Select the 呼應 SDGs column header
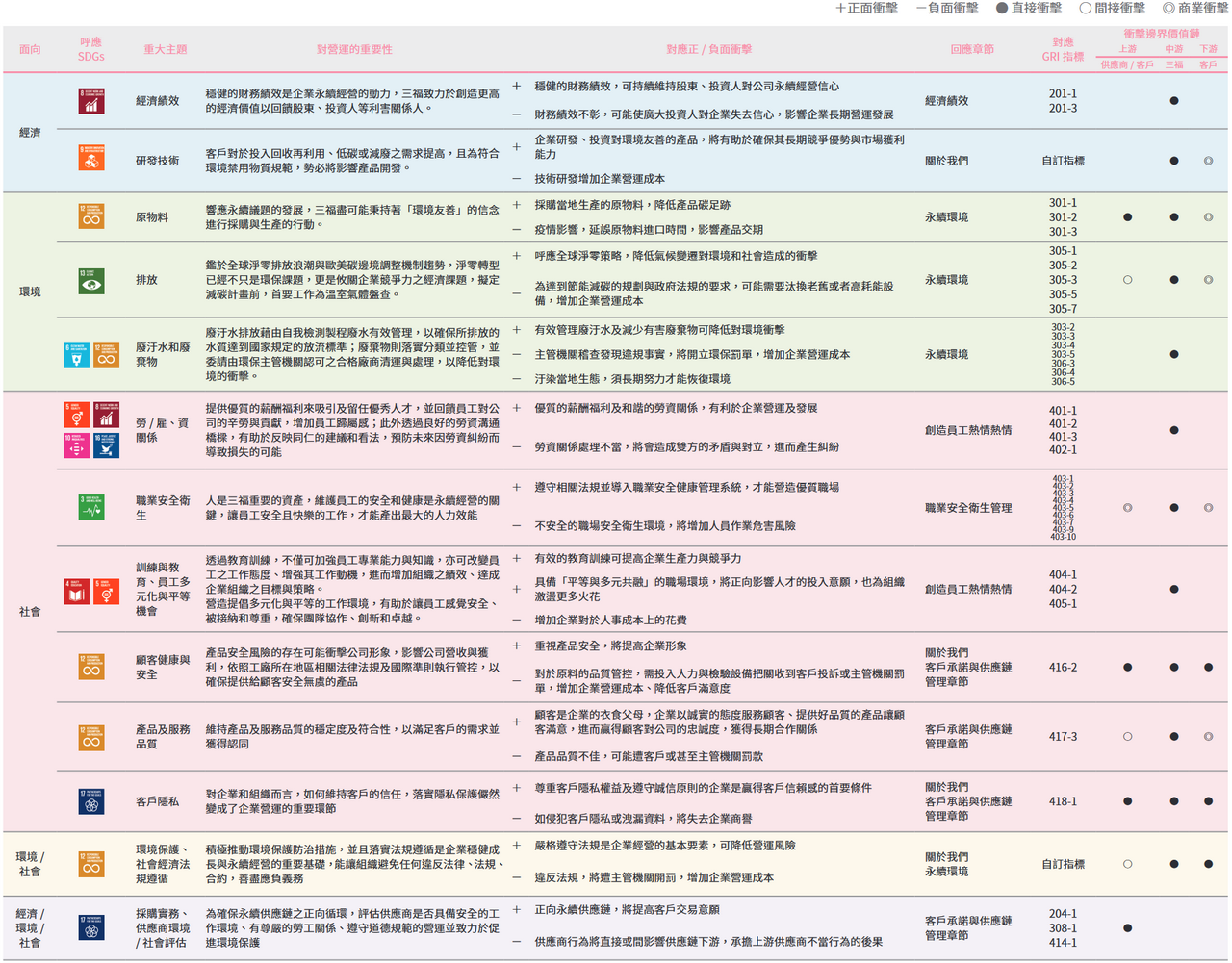Viewport: 1232px width, 963px height. pos(91,49)
